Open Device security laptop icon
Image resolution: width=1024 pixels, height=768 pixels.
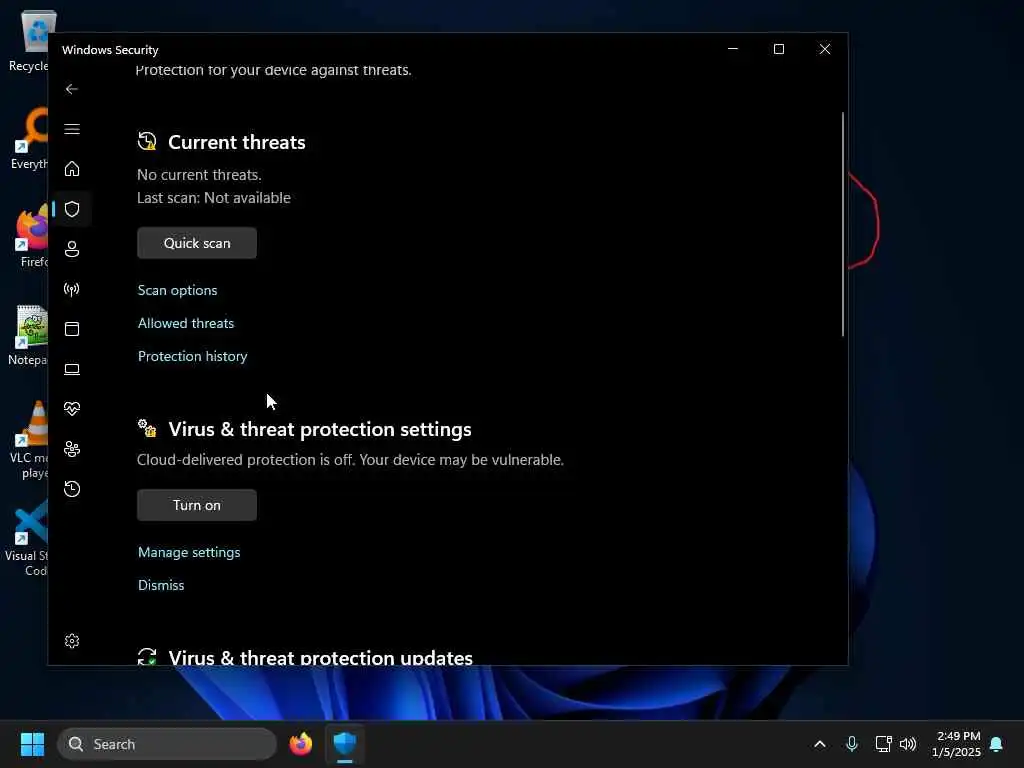click(x=72, y=369)
